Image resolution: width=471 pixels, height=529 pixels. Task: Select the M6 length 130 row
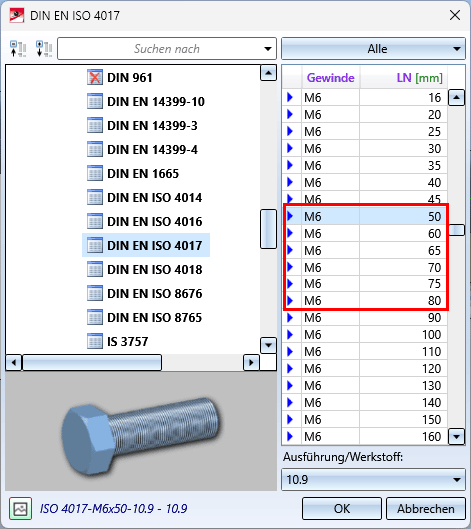[365, 385]
